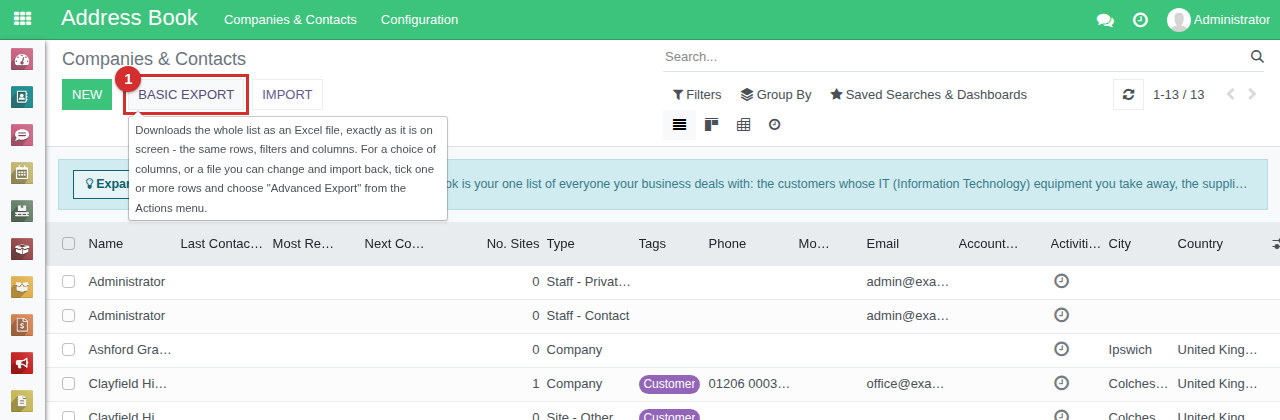Screen dimensions: 1280x420
Task: Sort by Phone column header
Action: coord(727,243)
